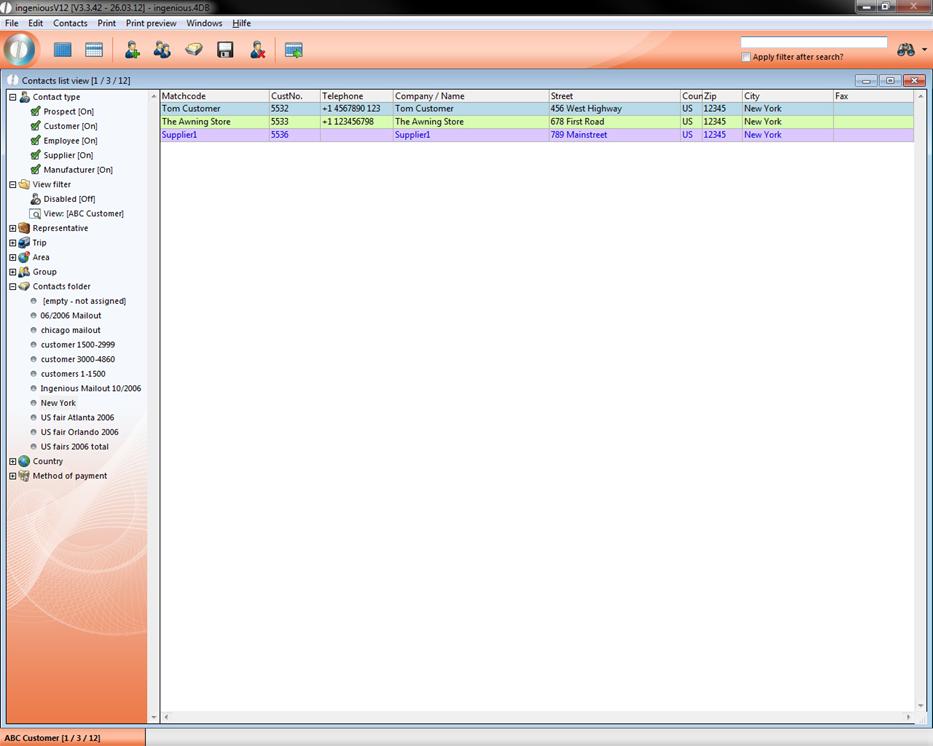Sort the list by the Matchcode column header
Screen dimensions: 933x746
coord(214,96)
